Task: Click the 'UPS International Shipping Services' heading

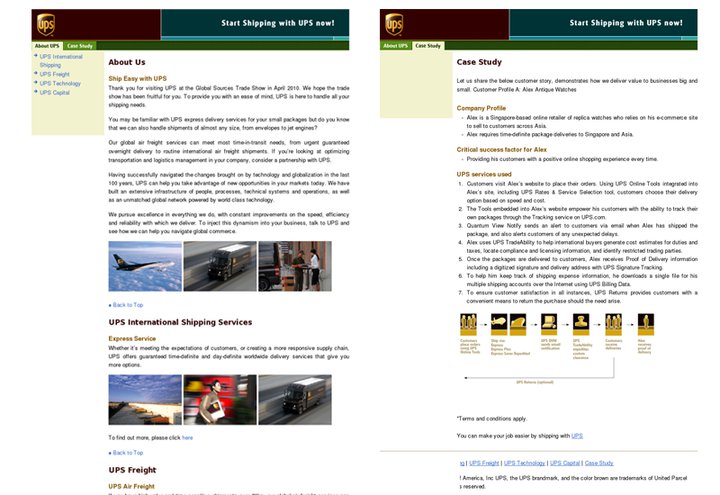Action: [x=180, y=322]
